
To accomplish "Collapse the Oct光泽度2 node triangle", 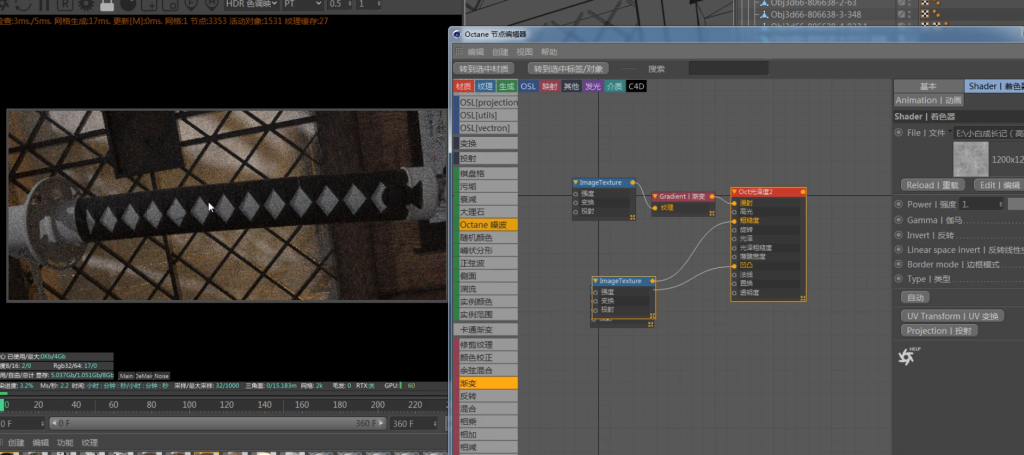I will [x=734, y=192].
